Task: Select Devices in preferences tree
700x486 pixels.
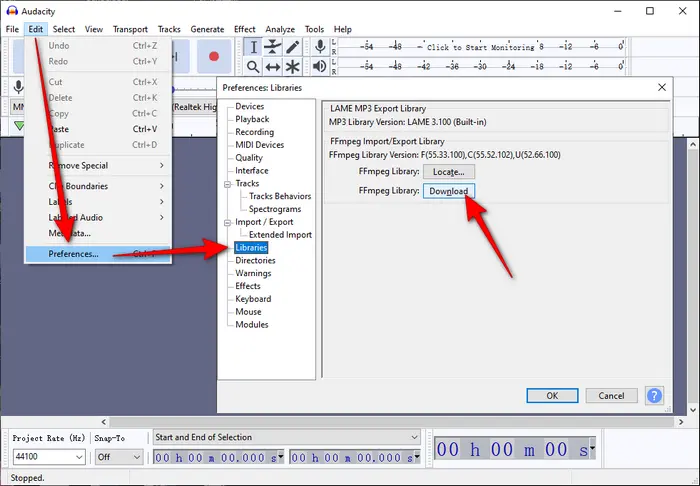Action: pyautogui.click(x=250, y=106)
